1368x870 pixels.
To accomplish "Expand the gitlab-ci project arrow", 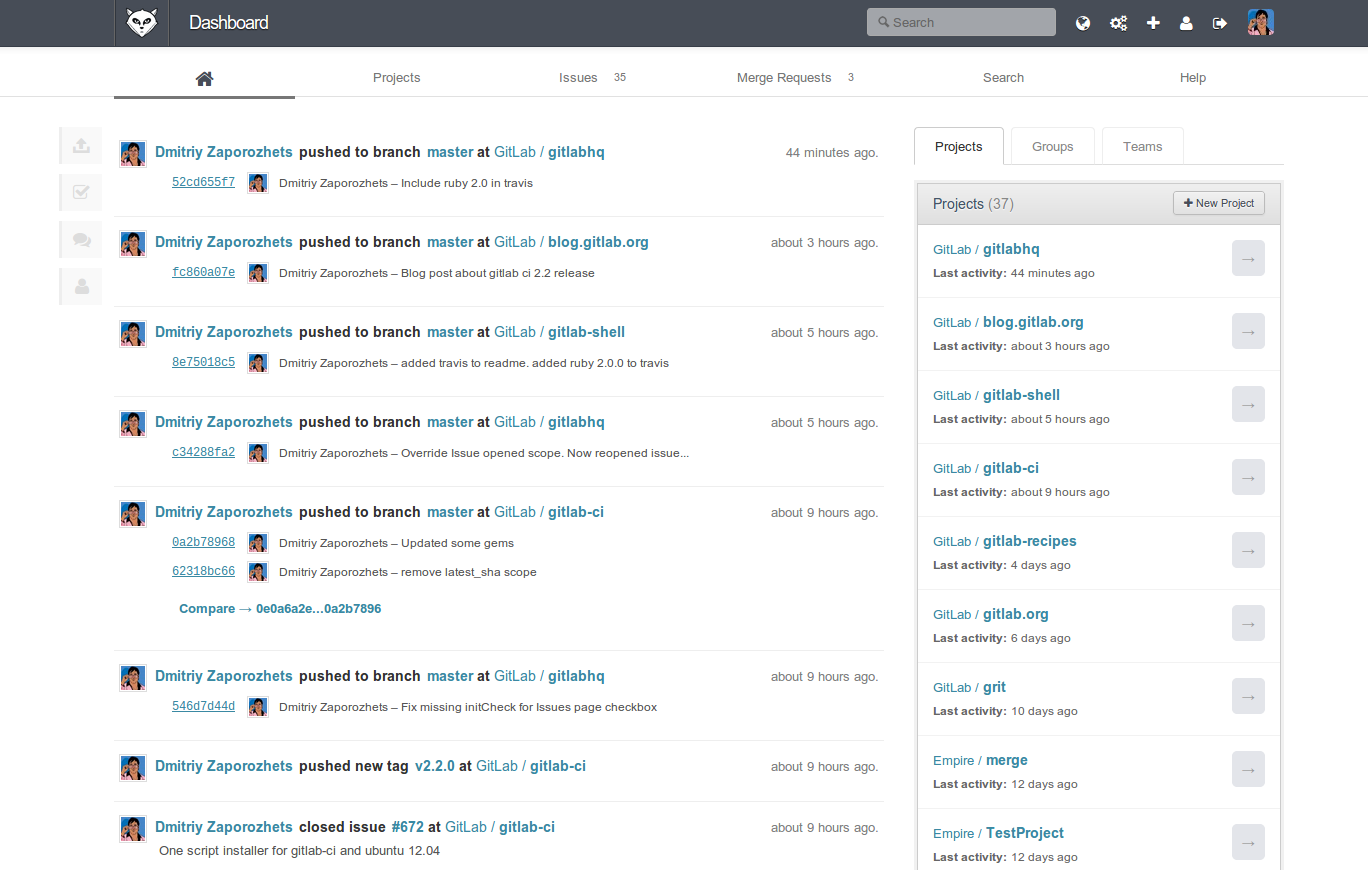I will point(1248,477).
